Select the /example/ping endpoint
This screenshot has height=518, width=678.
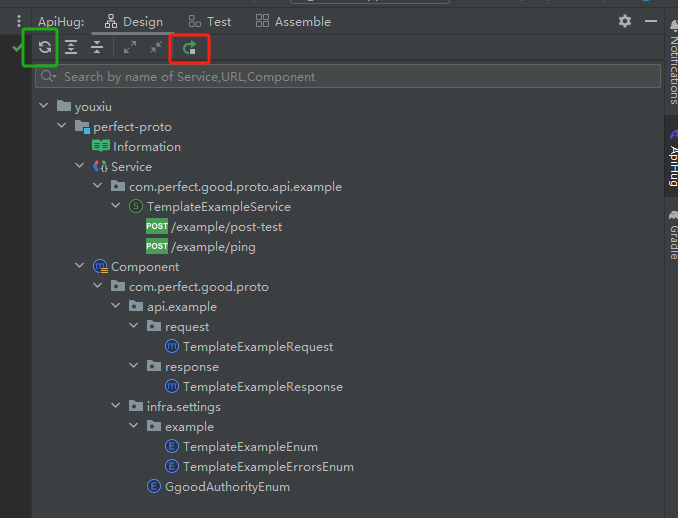[x=213, y=247]
